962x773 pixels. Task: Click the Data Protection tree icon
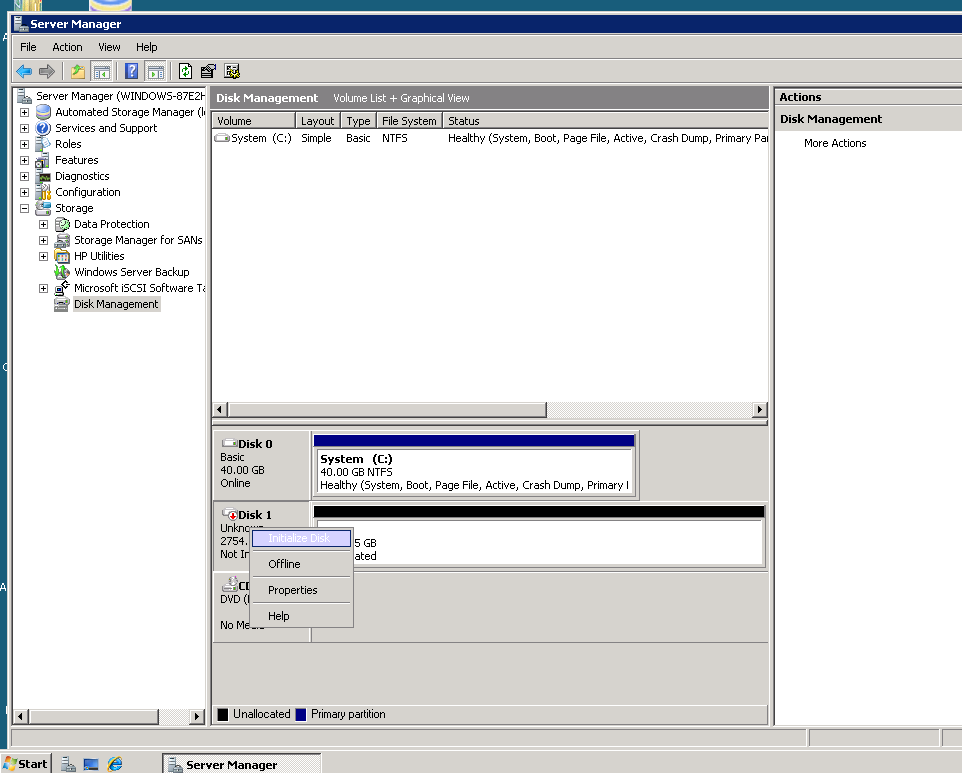(63, 225)
